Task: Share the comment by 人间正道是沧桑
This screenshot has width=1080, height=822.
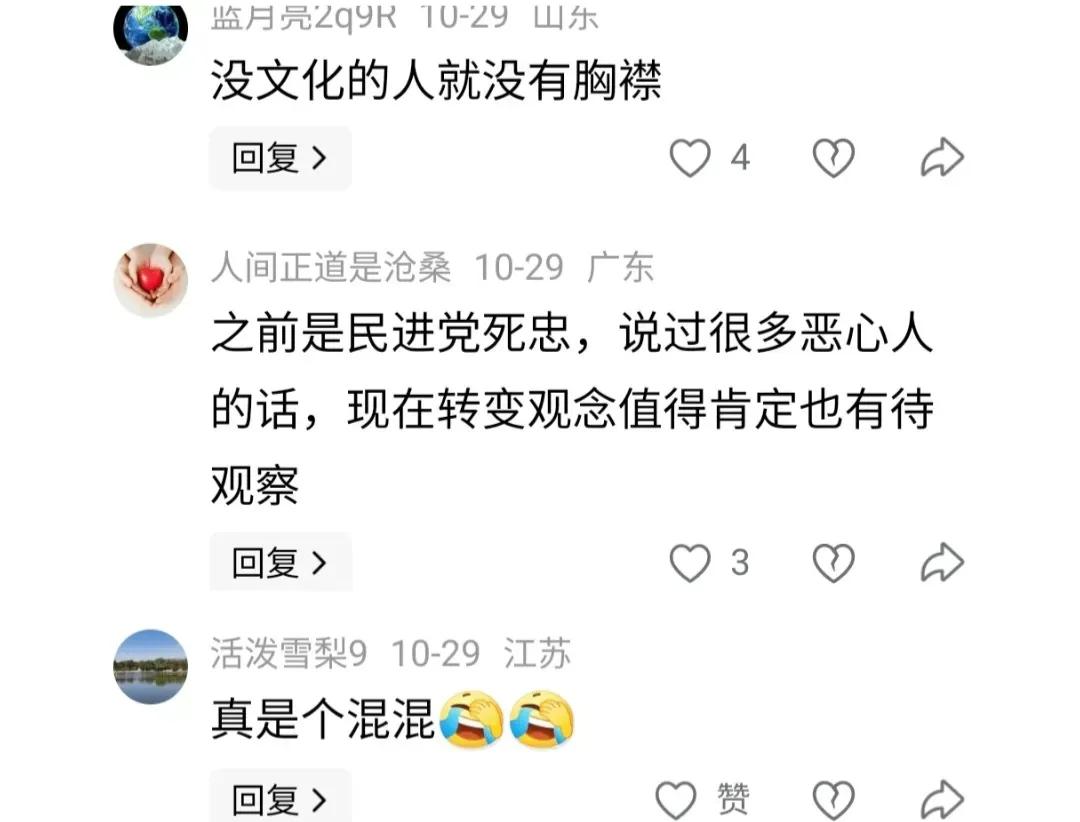Action: click(942, 563)
